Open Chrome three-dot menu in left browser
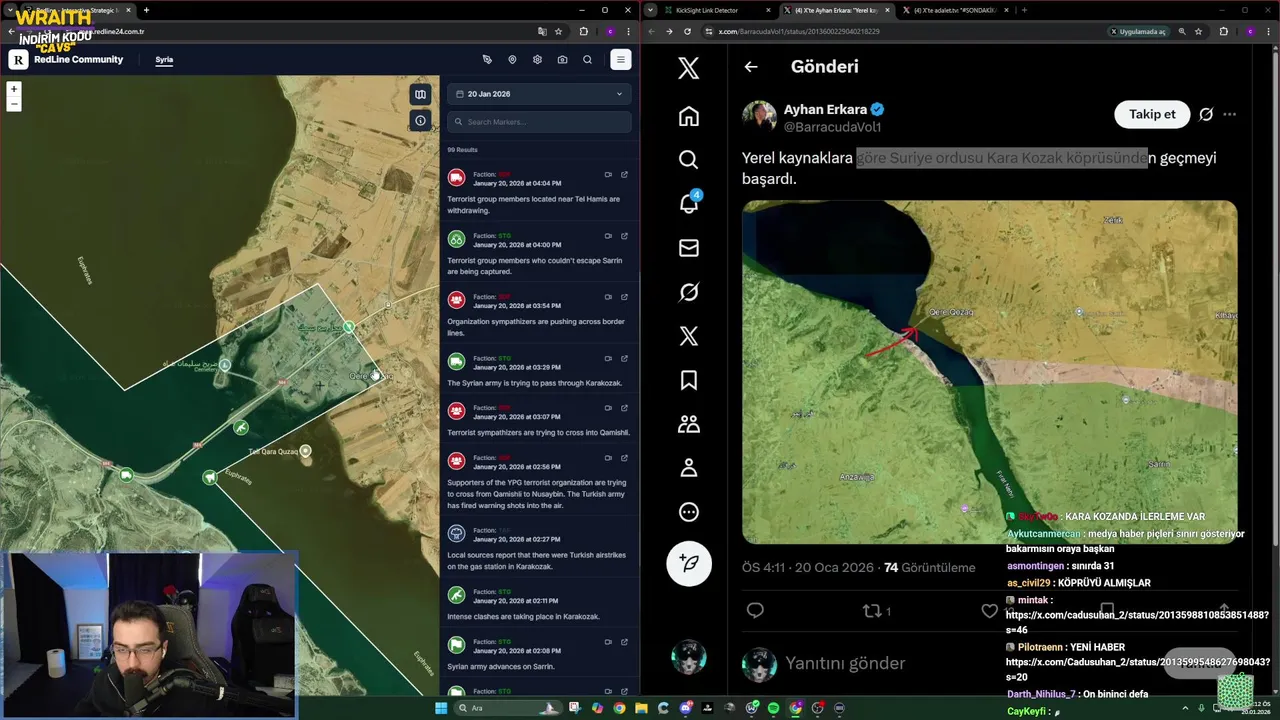The width and height of the screenshot is (1280, 720). coord(629,32)
